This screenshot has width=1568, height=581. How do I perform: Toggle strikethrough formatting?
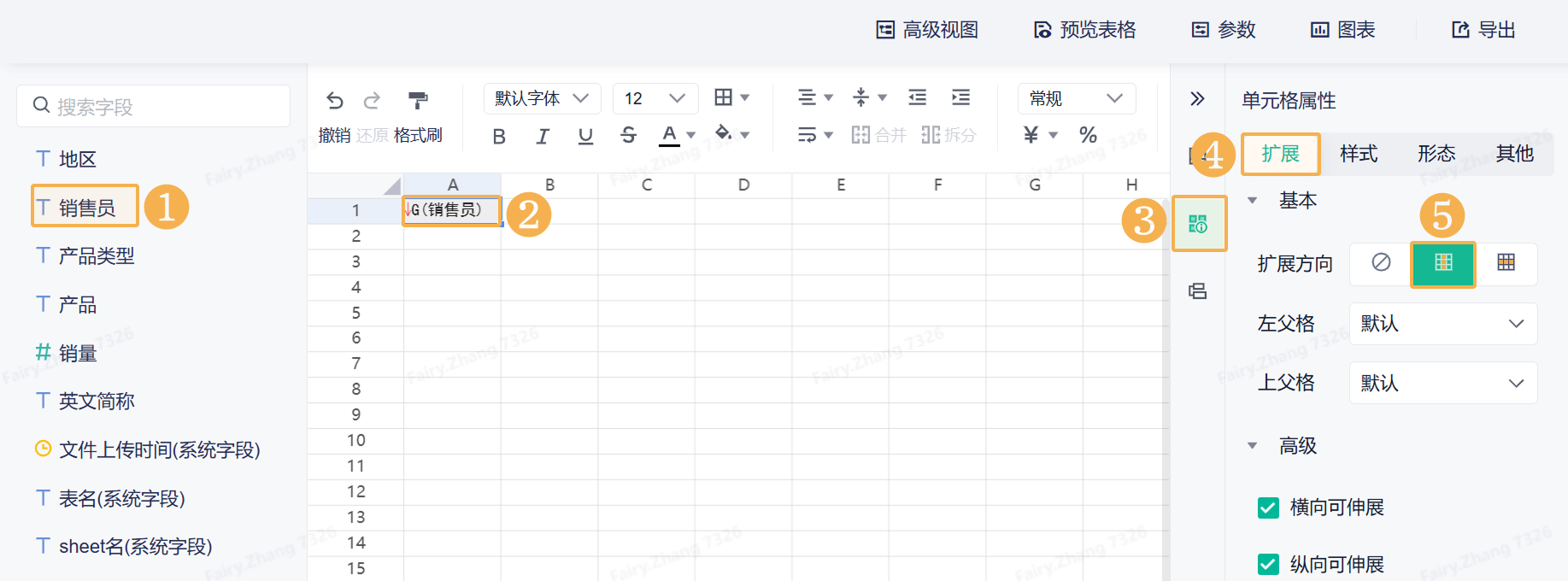click(628, 135)
